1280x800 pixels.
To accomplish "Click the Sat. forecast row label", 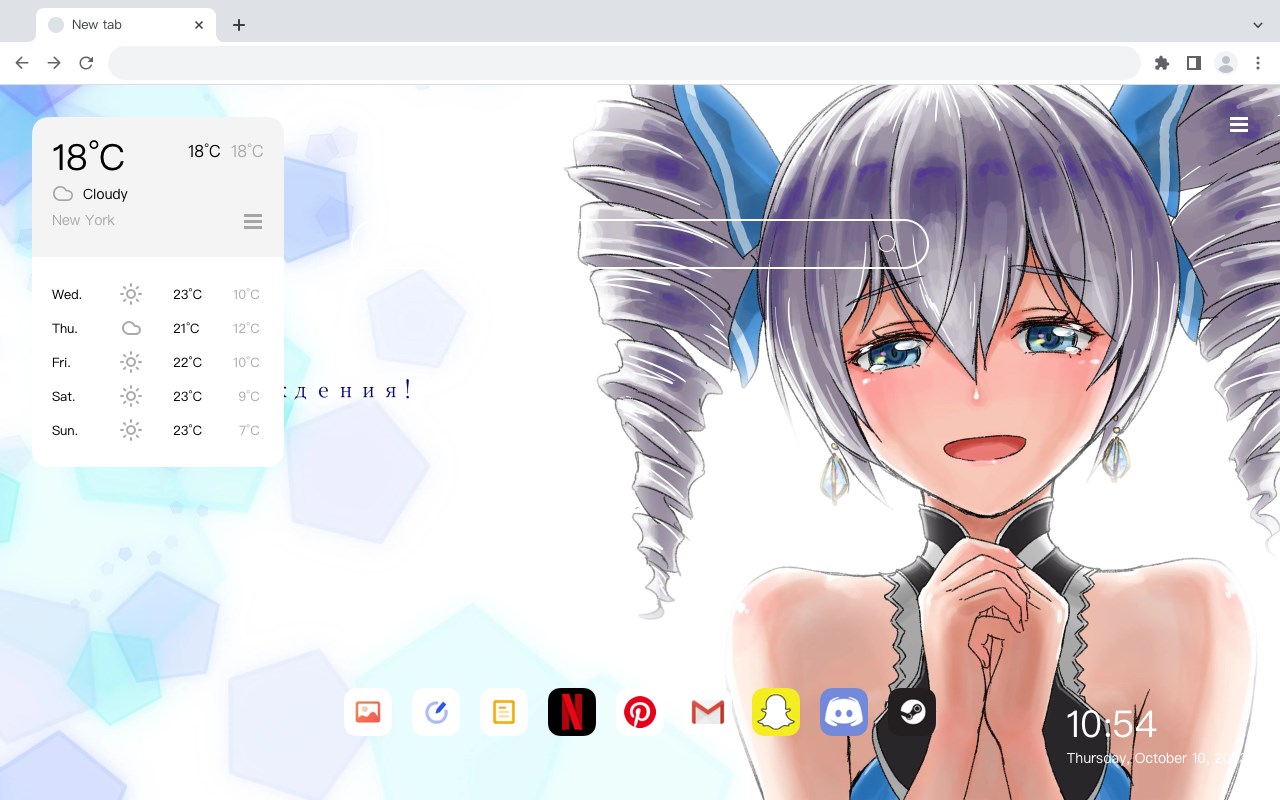I will click(x=64, y=396).
